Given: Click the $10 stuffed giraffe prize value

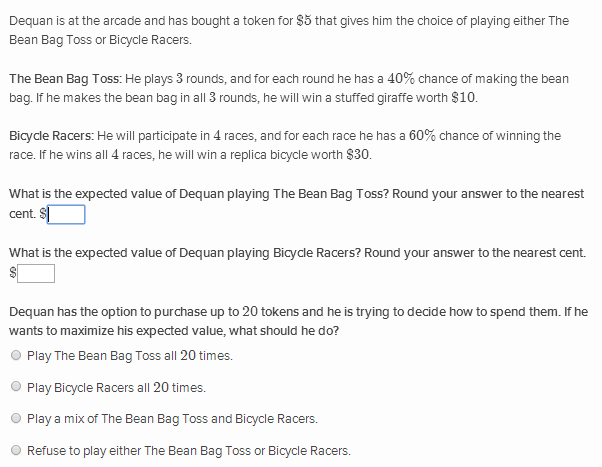Looking at the screenshot, I should [x=463, y=98].
